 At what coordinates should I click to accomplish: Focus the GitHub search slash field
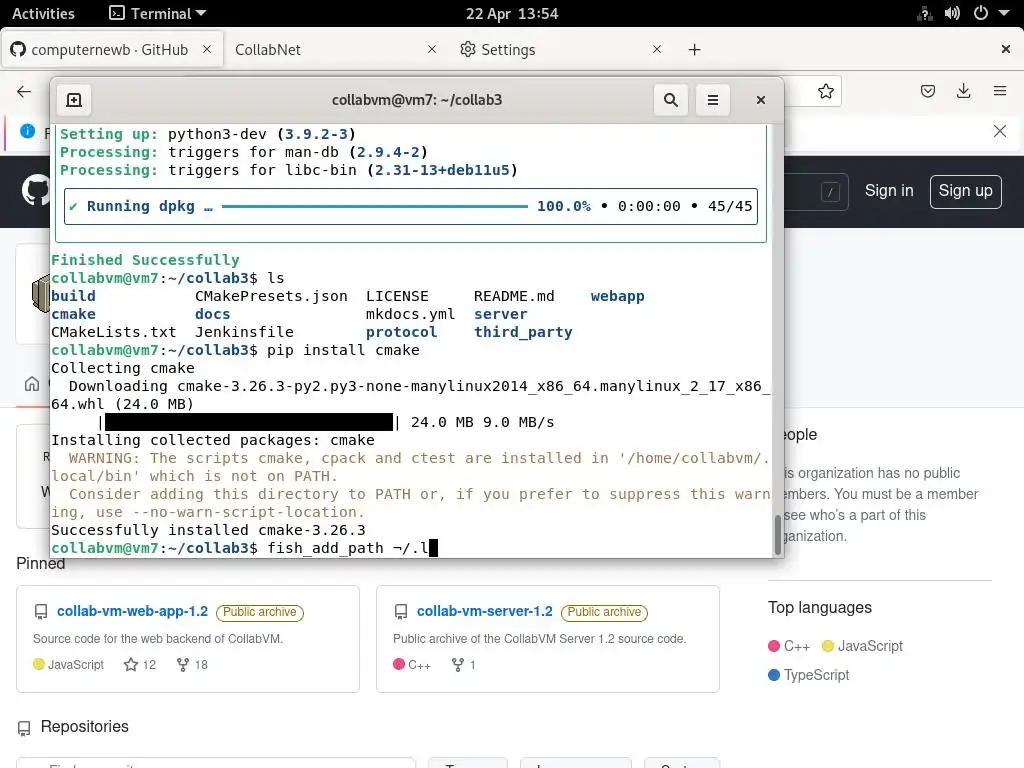point(830,192)
